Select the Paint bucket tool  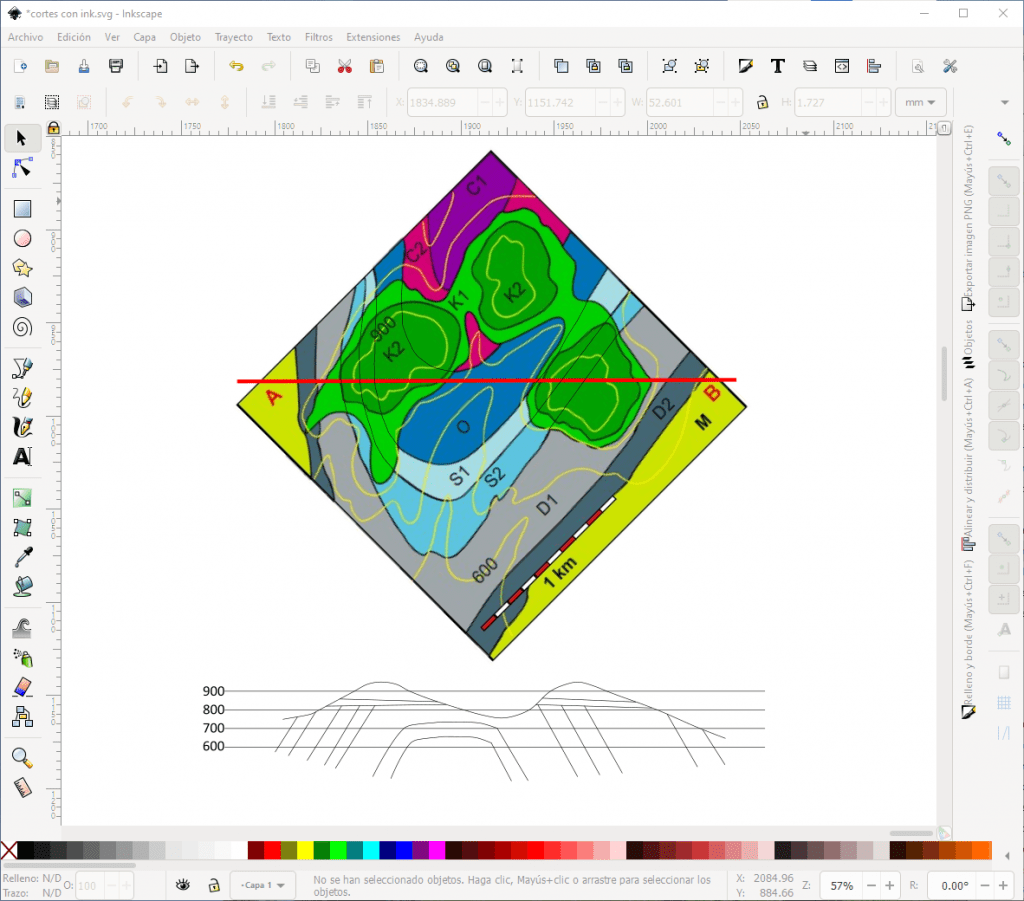pos(22,586)
